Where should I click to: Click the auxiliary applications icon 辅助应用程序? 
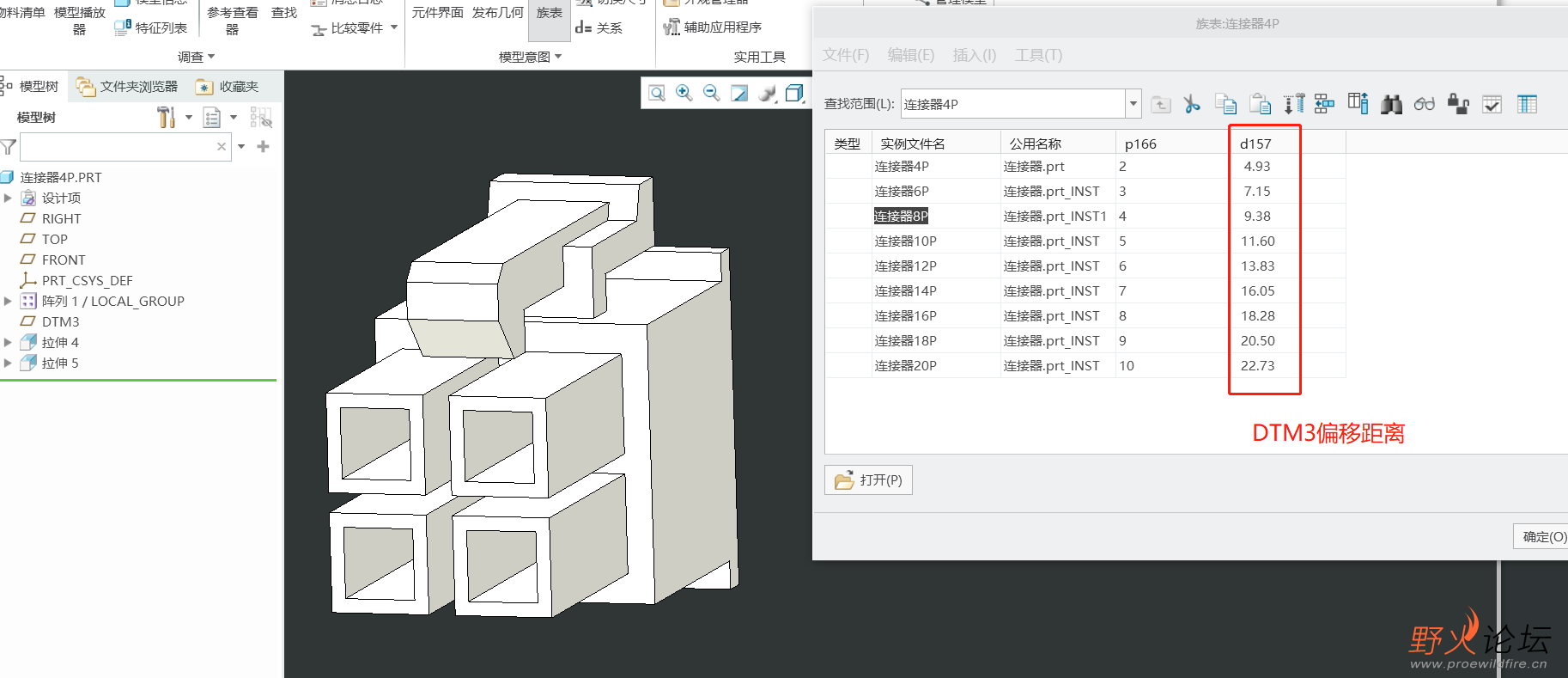pyautogui.click(x=713, y=27)
